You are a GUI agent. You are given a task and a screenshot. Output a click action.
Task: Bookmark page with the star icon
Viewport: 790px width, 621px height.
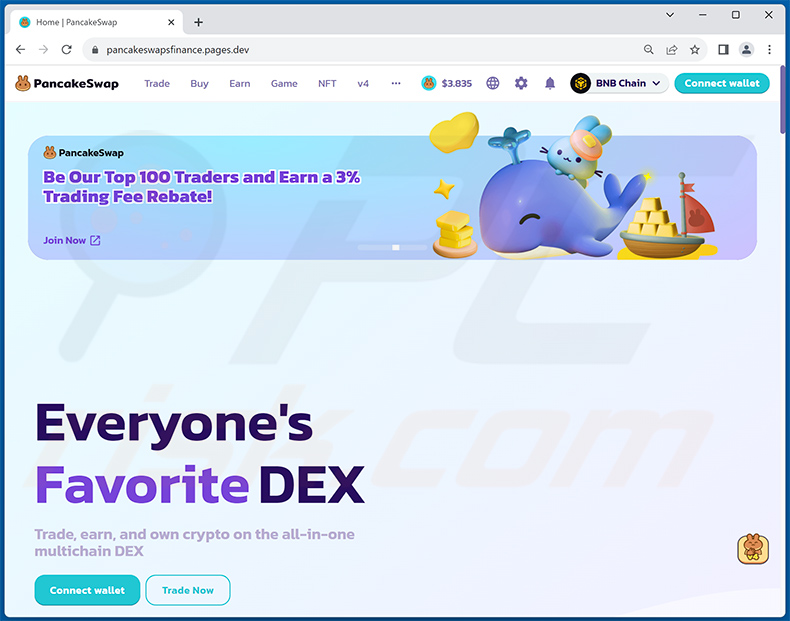(695, 49)
